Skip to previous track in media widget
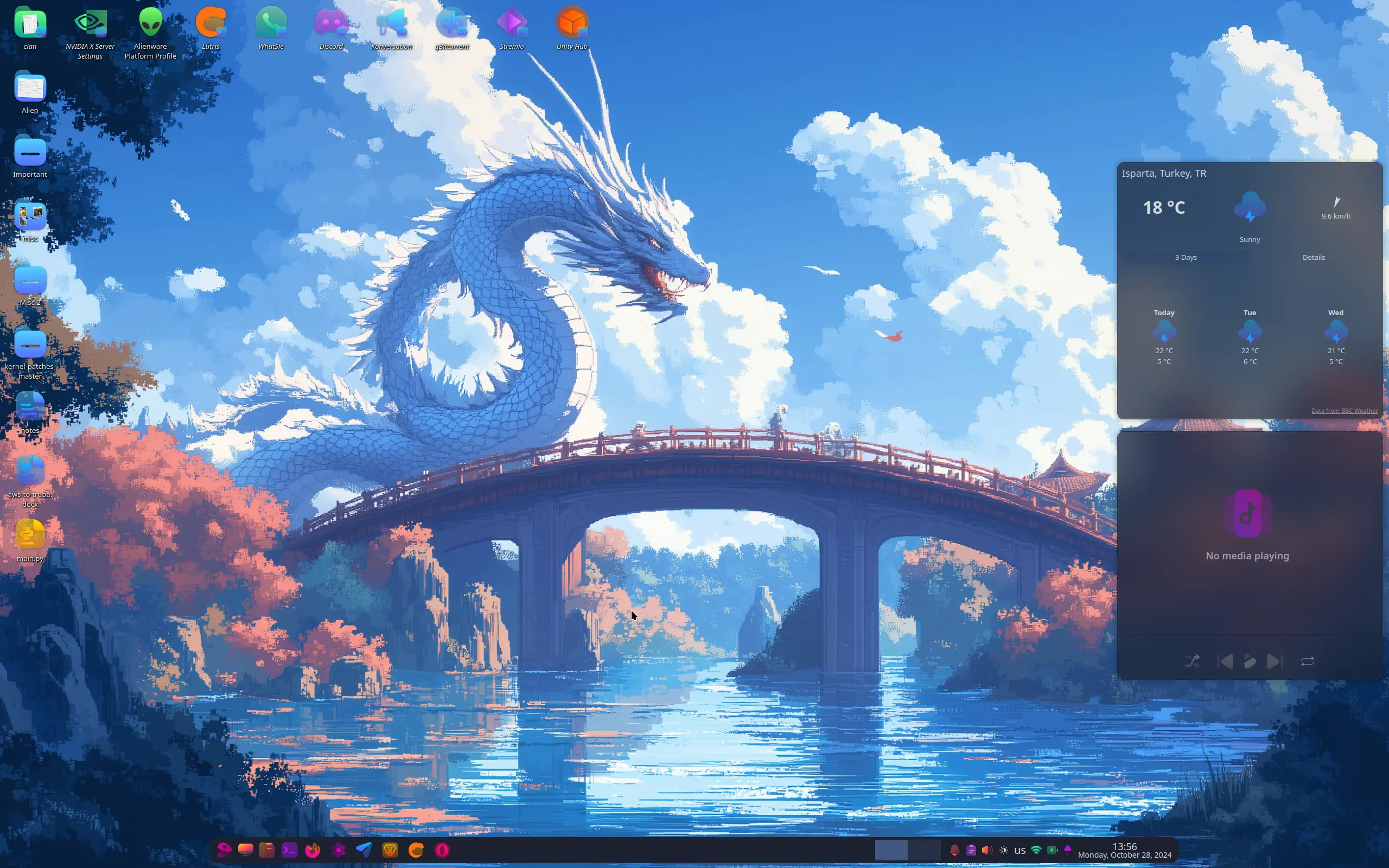Screen dimensions: 1389x868 point(1225,661)
